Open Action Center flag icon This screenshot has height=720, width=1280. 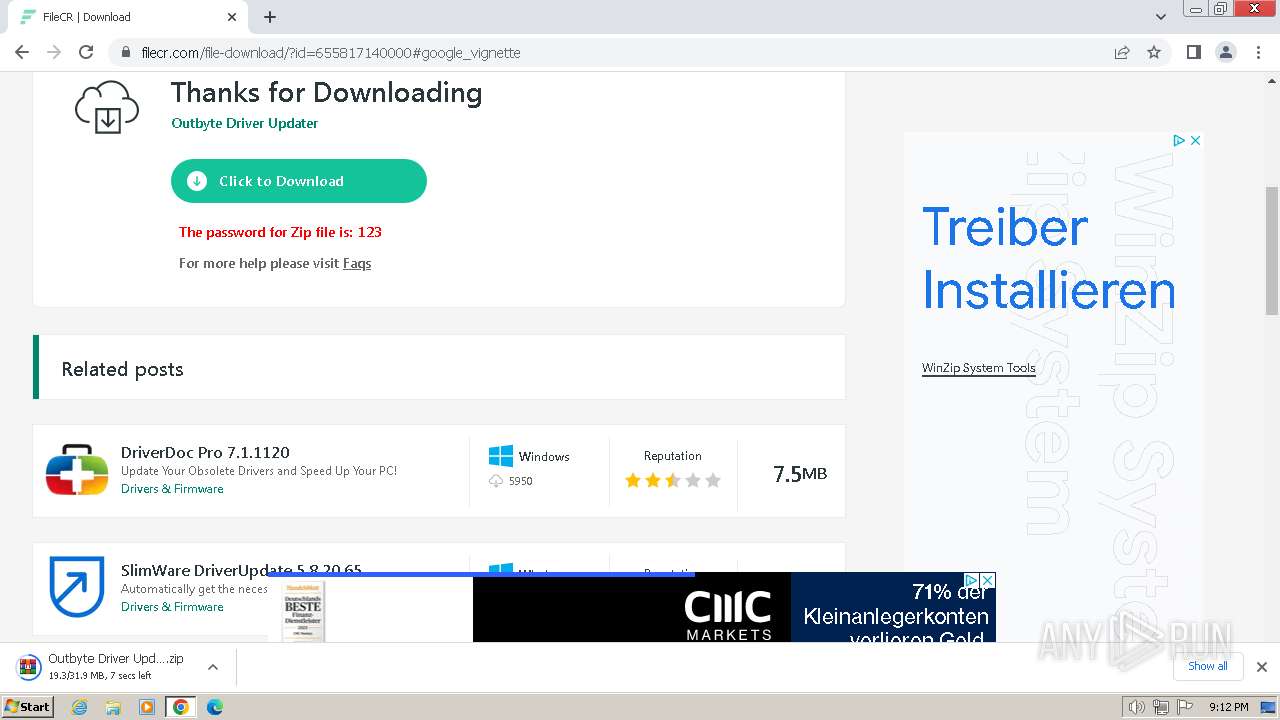click(1185, 707)
